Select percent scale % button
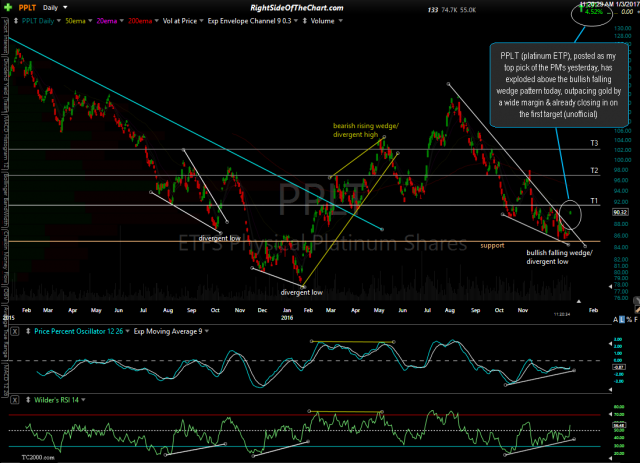Viewport: 640px width, 463px height. [629, 319]
